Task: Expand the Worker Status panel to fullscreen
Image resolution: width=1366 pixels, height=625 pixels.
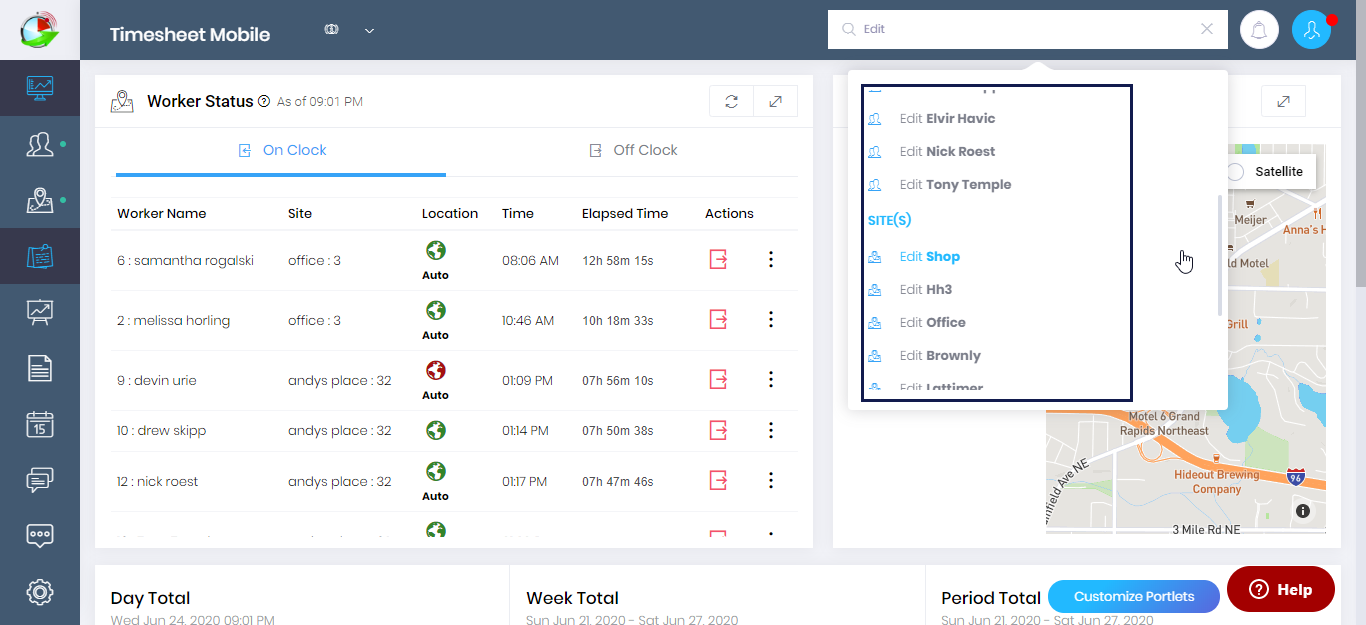Action: pyautogui.click(x=776, y=101)
